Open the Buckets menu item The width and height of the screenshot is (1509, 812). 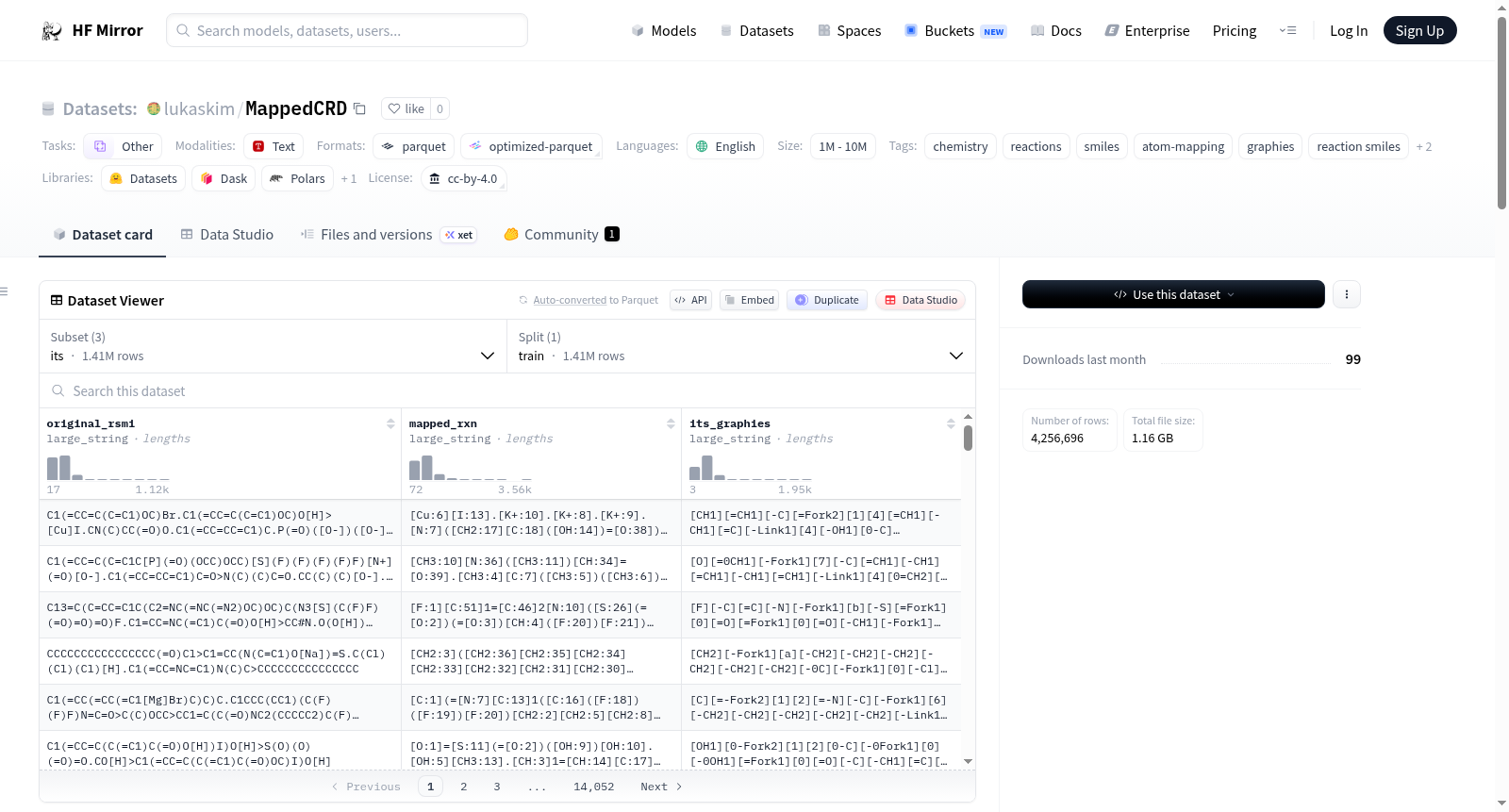click(955, 31)
